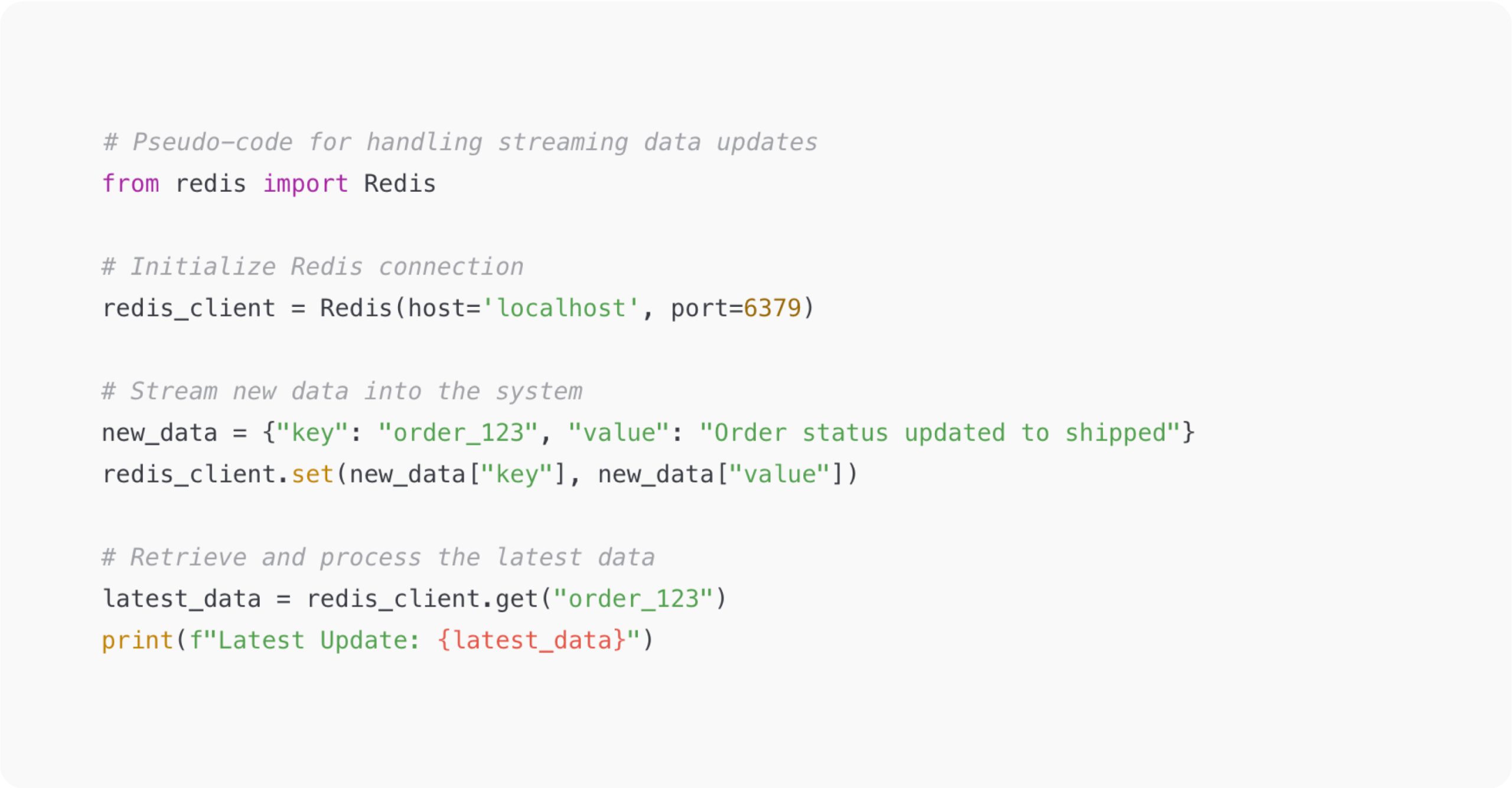Click the purple 'import' keyword
The width and height of the screenshot is (1512, 788).
tap(305, 184)
